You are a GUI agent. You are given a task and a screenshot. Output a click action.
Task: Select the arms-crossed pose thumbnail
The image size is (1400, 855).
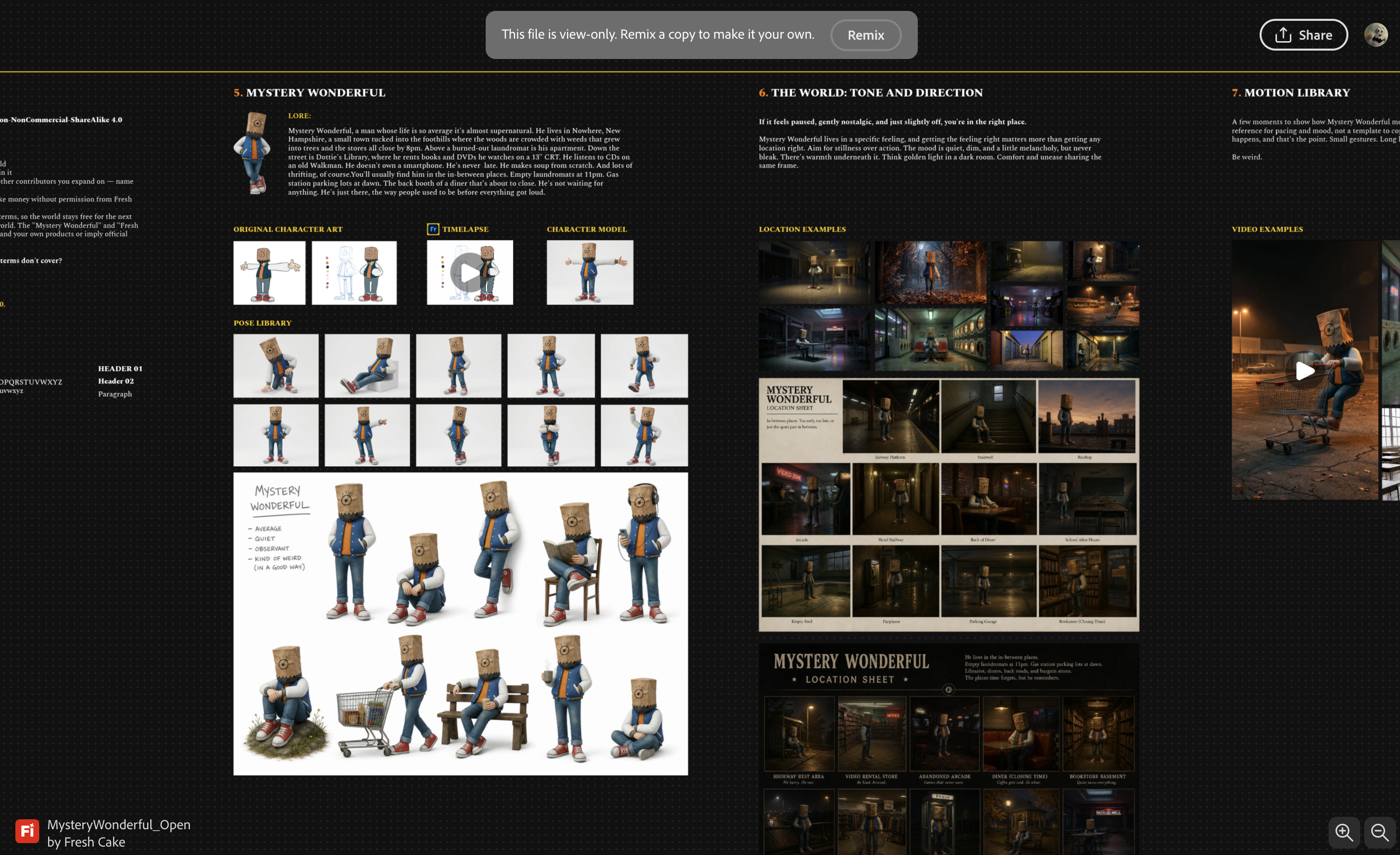point(551,435)
